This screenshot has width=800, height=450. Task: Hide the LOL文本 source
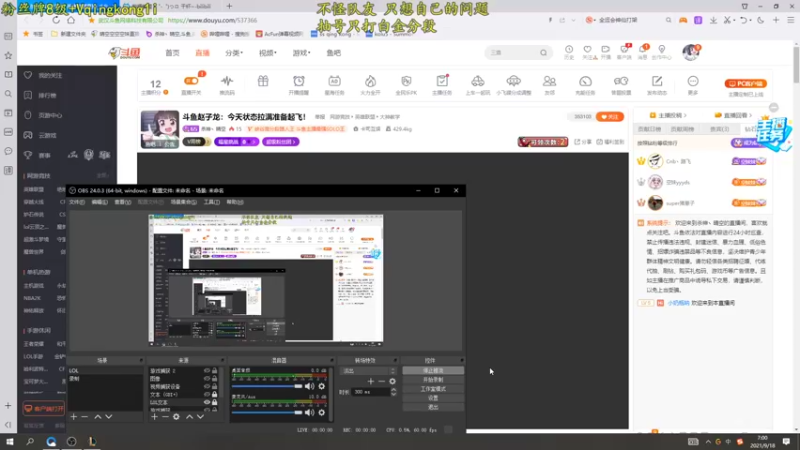[207, 402]
